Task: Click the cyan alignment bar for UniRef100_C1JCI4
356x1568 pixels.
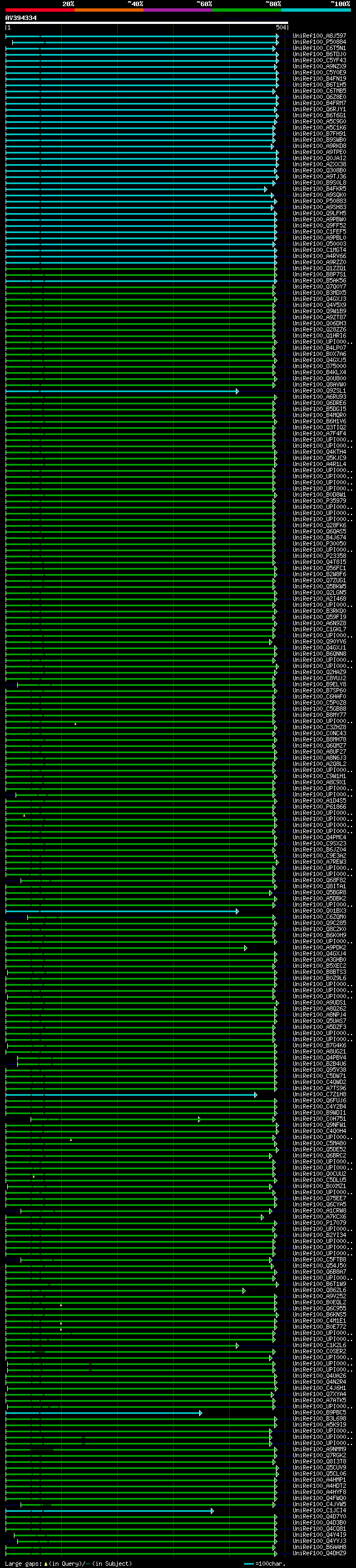Action: [x=110, y=1511]
